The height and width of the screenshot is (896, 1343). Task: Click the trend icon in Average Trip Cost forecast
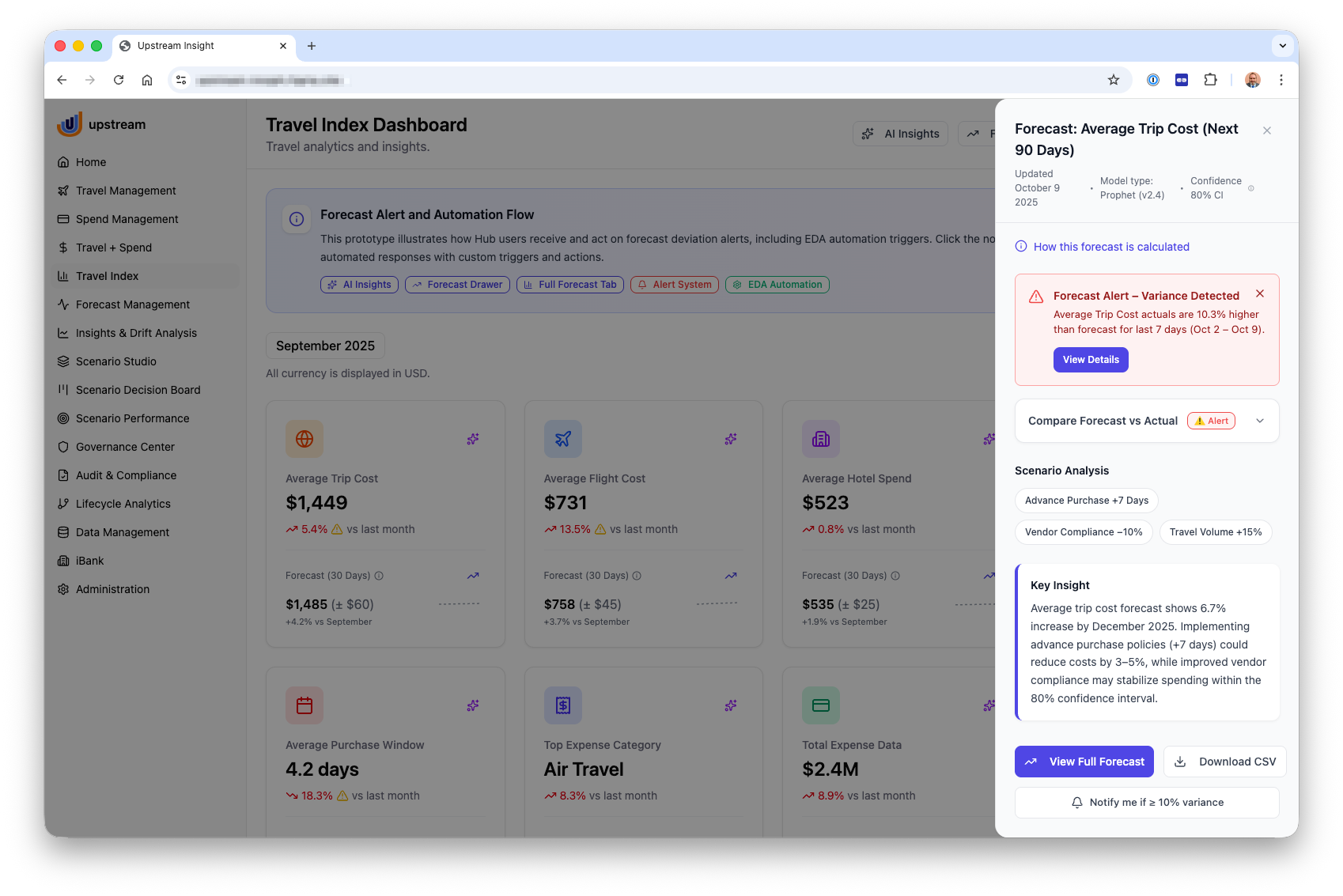(473, 576)
